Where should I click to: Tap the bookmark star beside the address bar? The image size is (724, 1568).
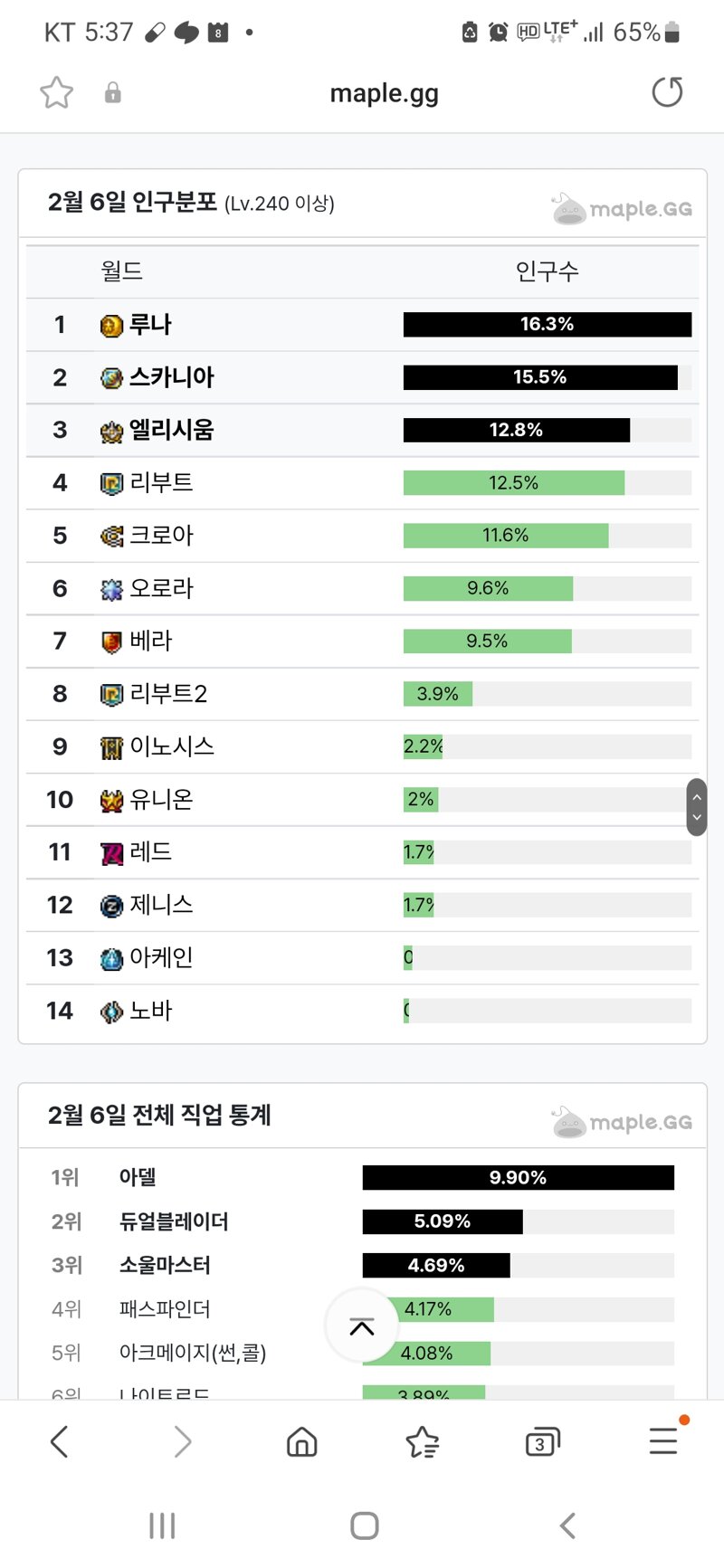tap(56, 92)
